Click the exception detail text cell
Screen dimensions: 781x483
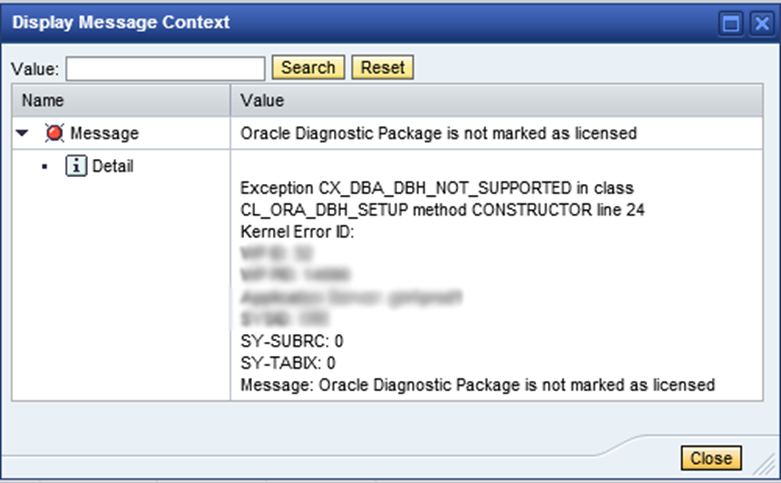497,275
